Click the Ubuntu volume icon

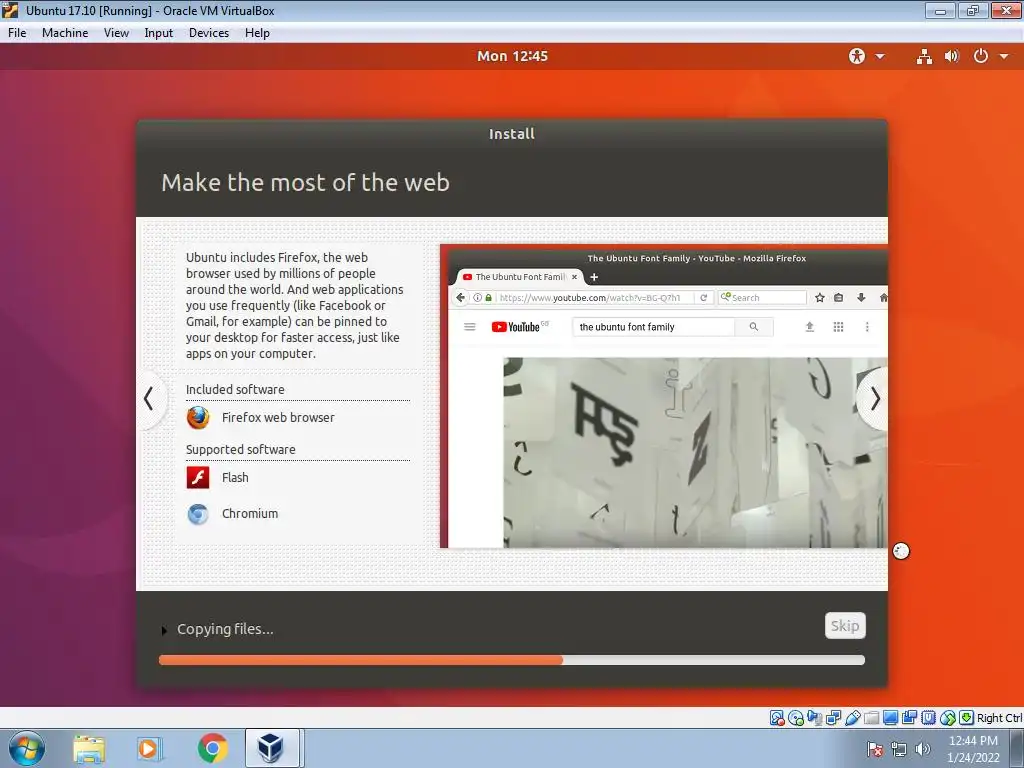point(952,56)
